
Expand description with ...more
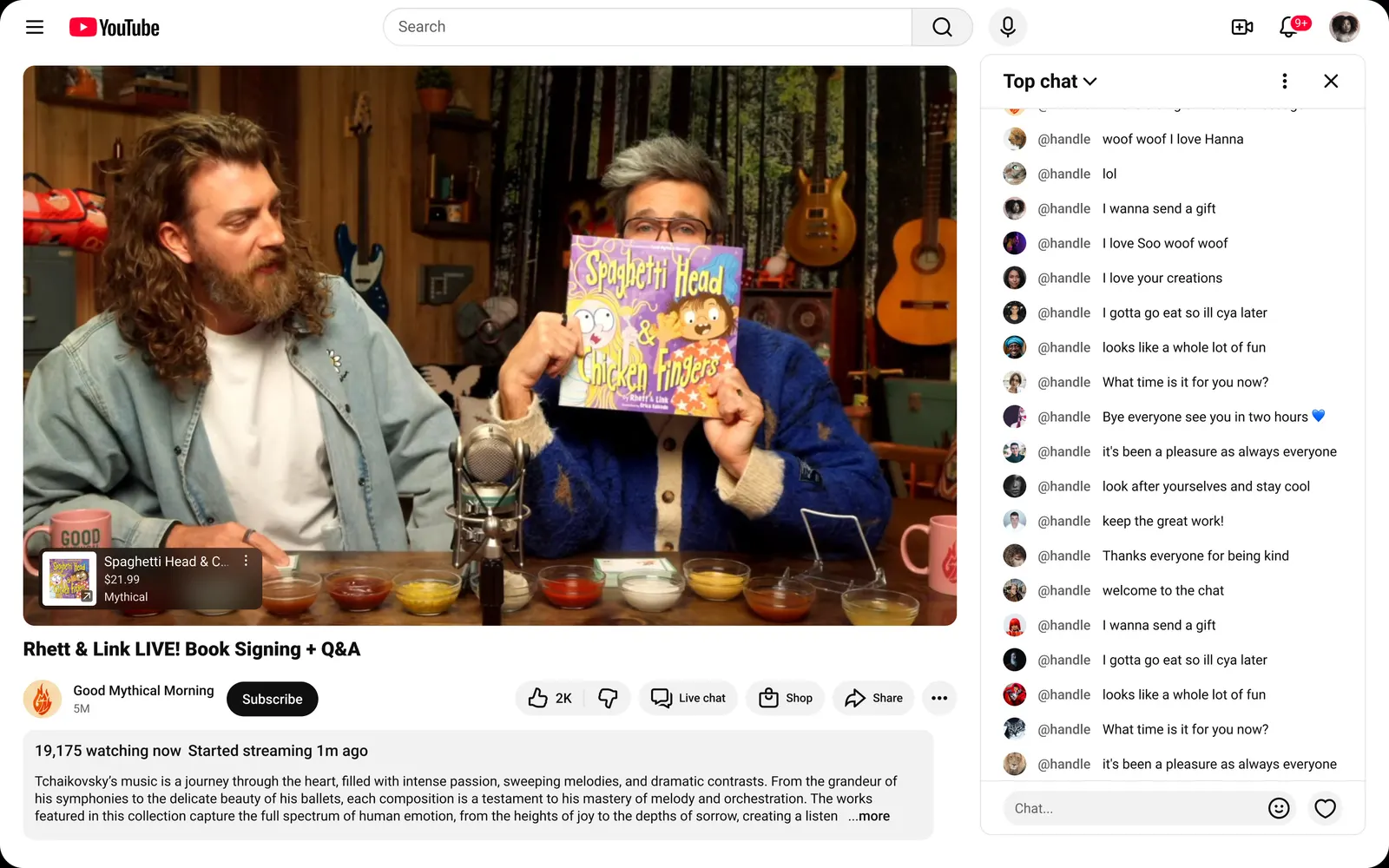click(869, 816)
